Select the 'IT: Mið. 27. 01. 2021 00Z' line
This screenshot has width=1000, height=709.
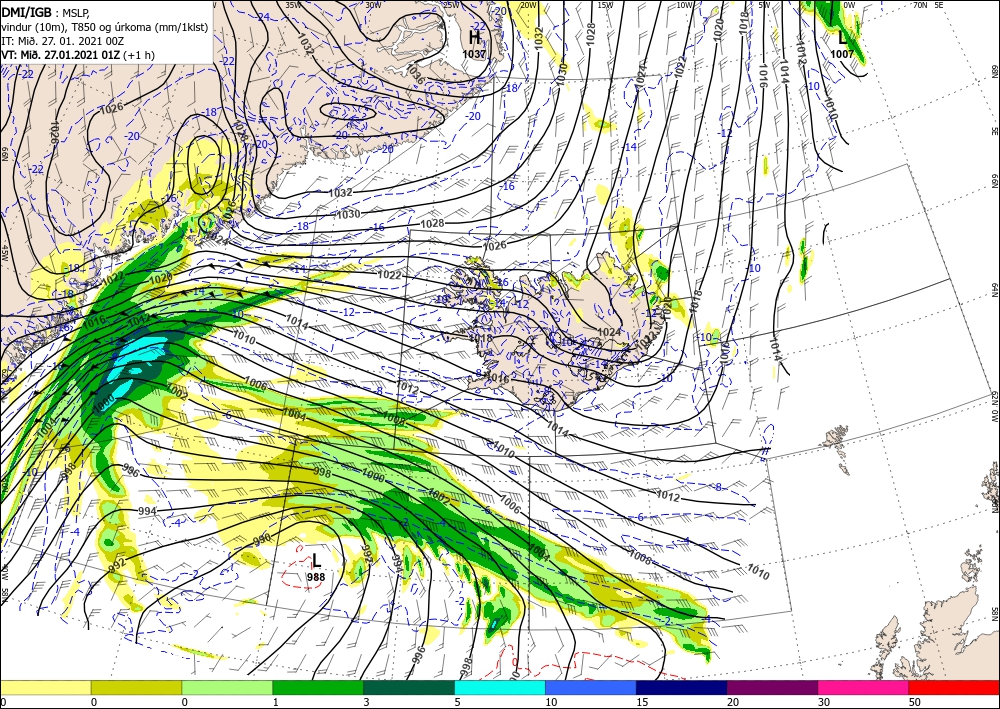tap(62, 41)
